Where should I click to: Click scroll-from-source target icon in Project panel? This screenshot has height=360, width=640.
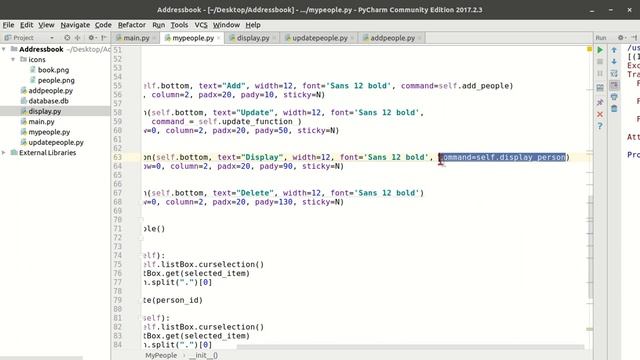coord(67,38)
